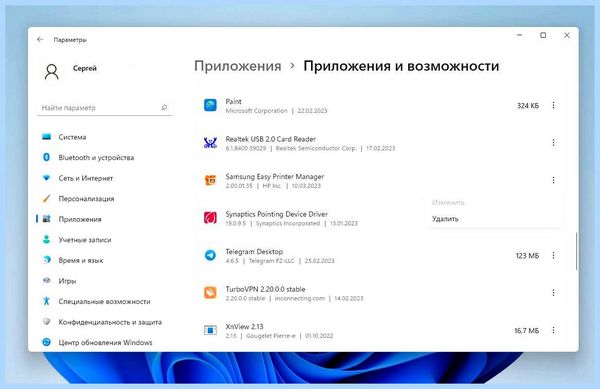
Task: Click the app list vertical scrollbar
Action: [576, 251]
